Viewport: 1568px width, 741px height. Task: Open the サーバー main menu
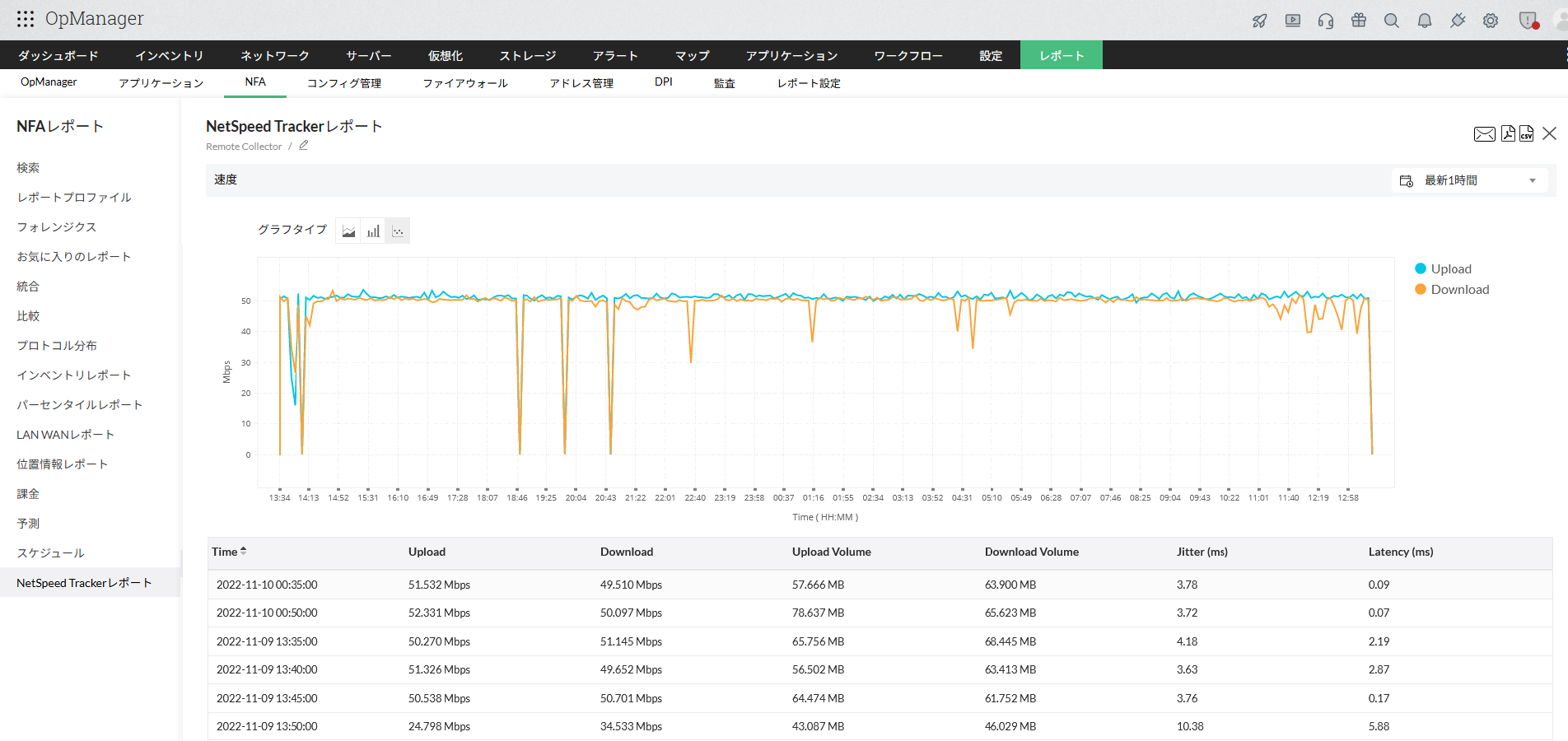(369, 56)
